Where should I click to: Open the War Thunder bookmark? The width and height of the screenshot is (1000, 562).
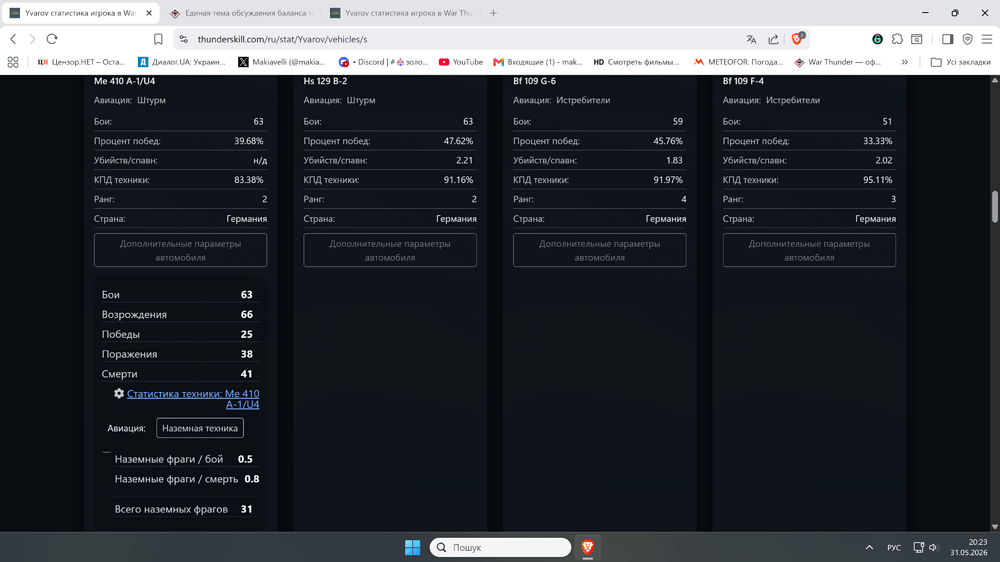pos(838,62)
